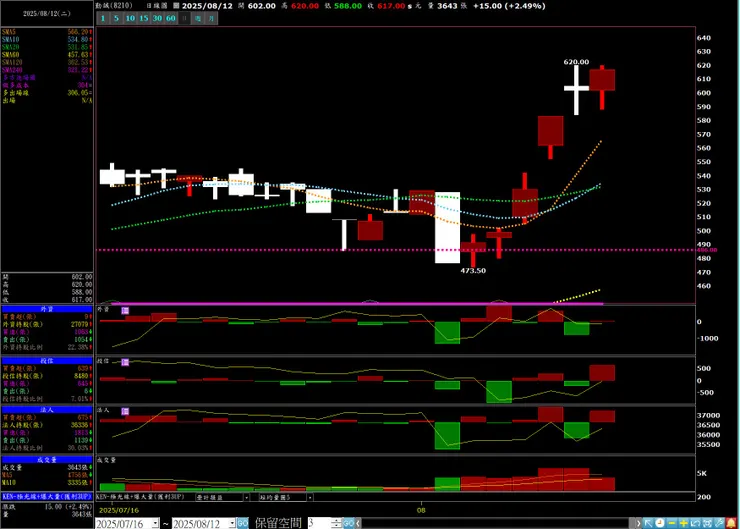Viewport: 740px width, 529px height.
Task: Click the SMA10 legend row
Action: (x=47, y=39)
